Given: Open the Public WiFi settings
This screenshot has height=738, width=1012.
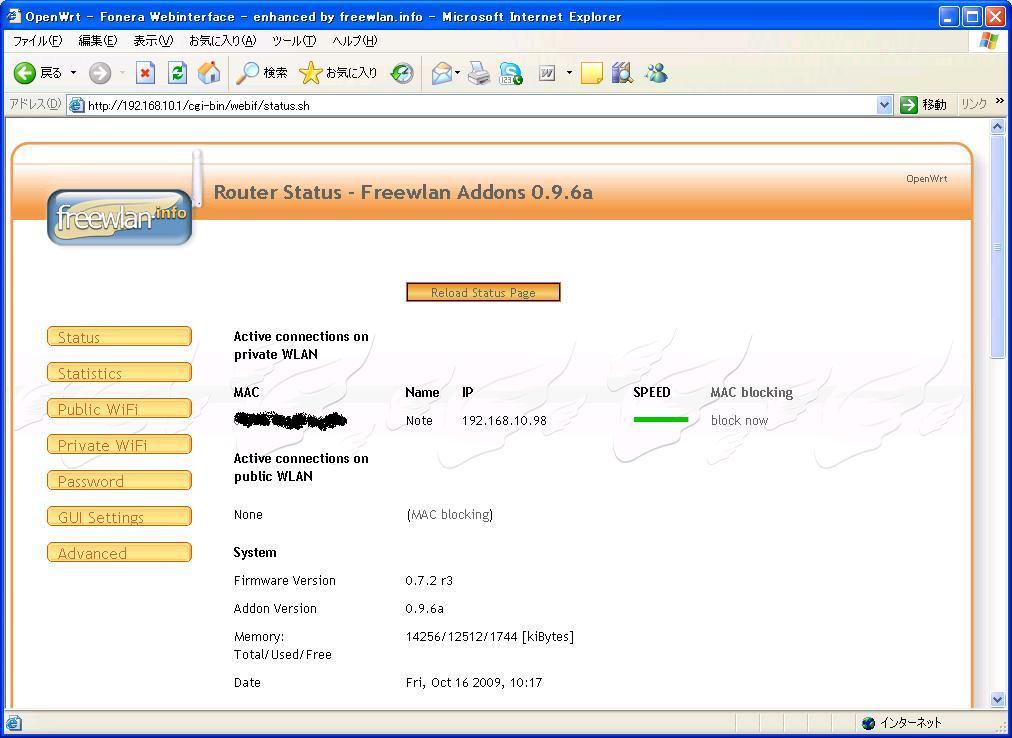Looking at the screenshot, I should tap(119, 409).
